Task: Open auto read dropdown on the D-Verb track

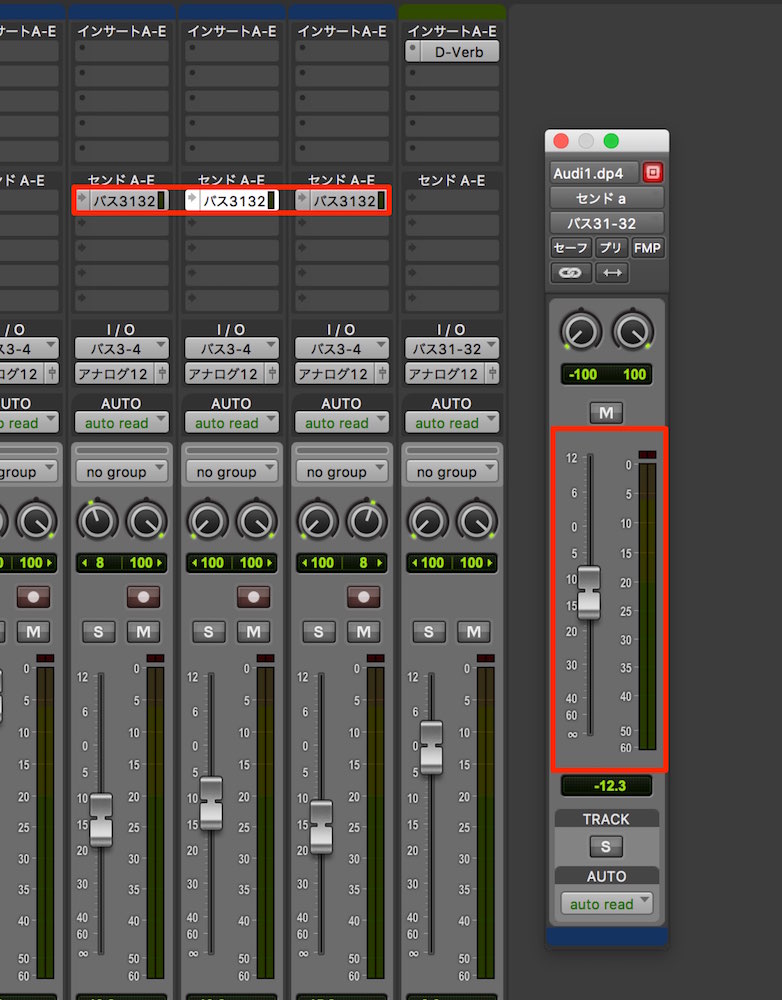Action: click(x=452, y=423)
